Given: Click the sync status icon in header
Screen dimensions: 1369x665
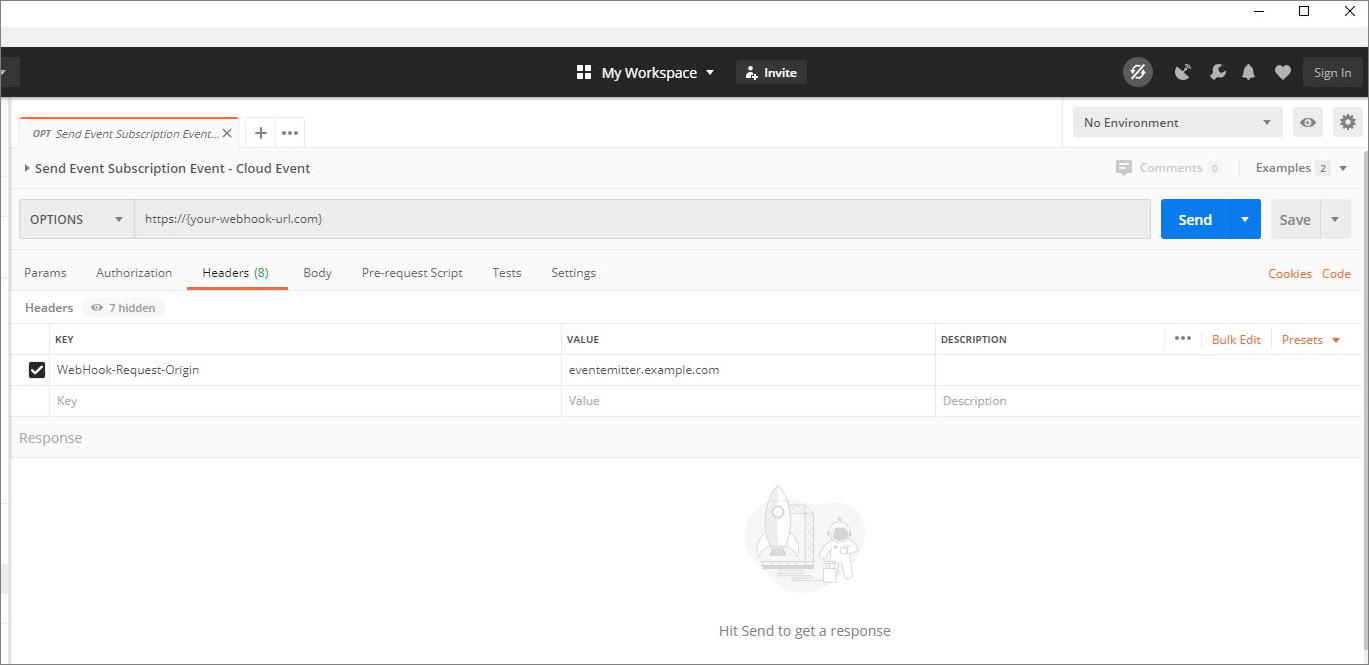Looking at the screenshot, I should pos(1137,72).
